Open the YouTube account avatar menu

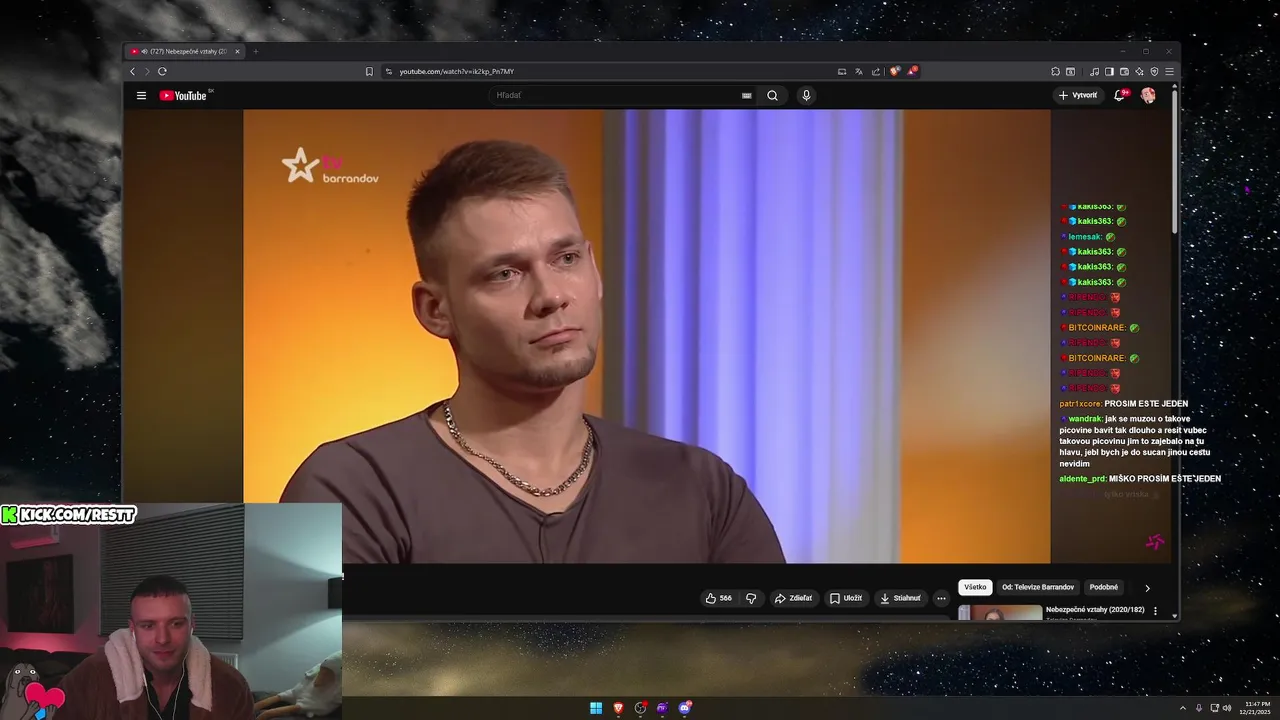[x=1148, y=95]
